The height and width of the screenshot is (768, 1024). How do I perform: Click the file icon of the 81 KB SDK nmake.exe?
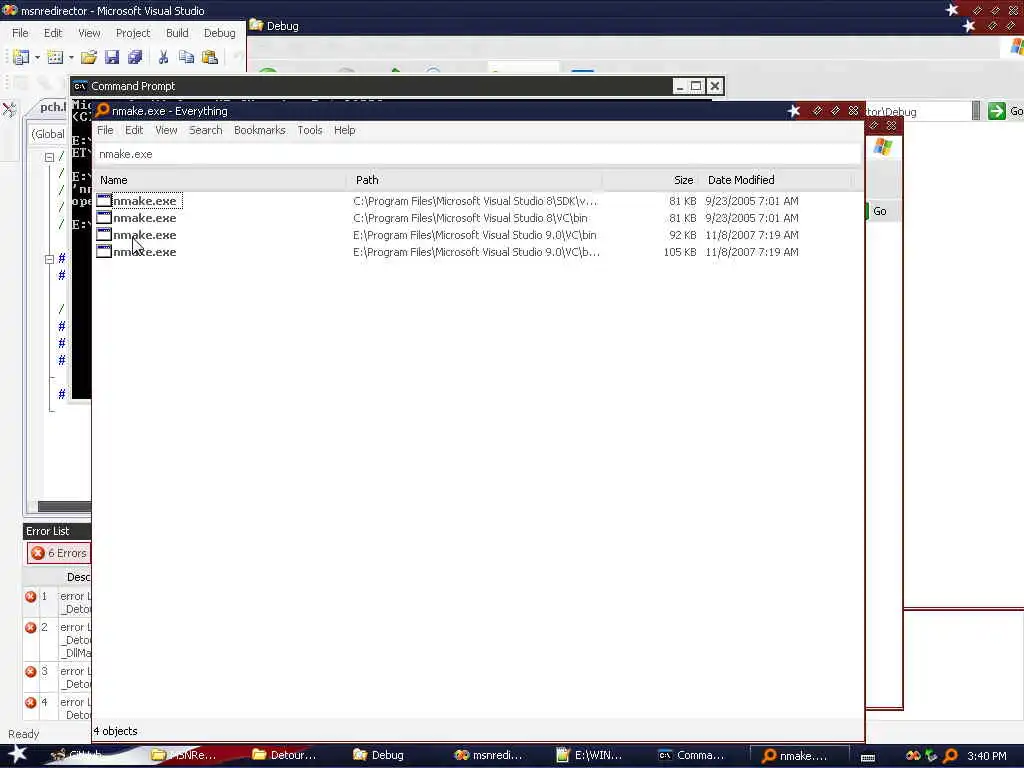(x=103, y=200)
